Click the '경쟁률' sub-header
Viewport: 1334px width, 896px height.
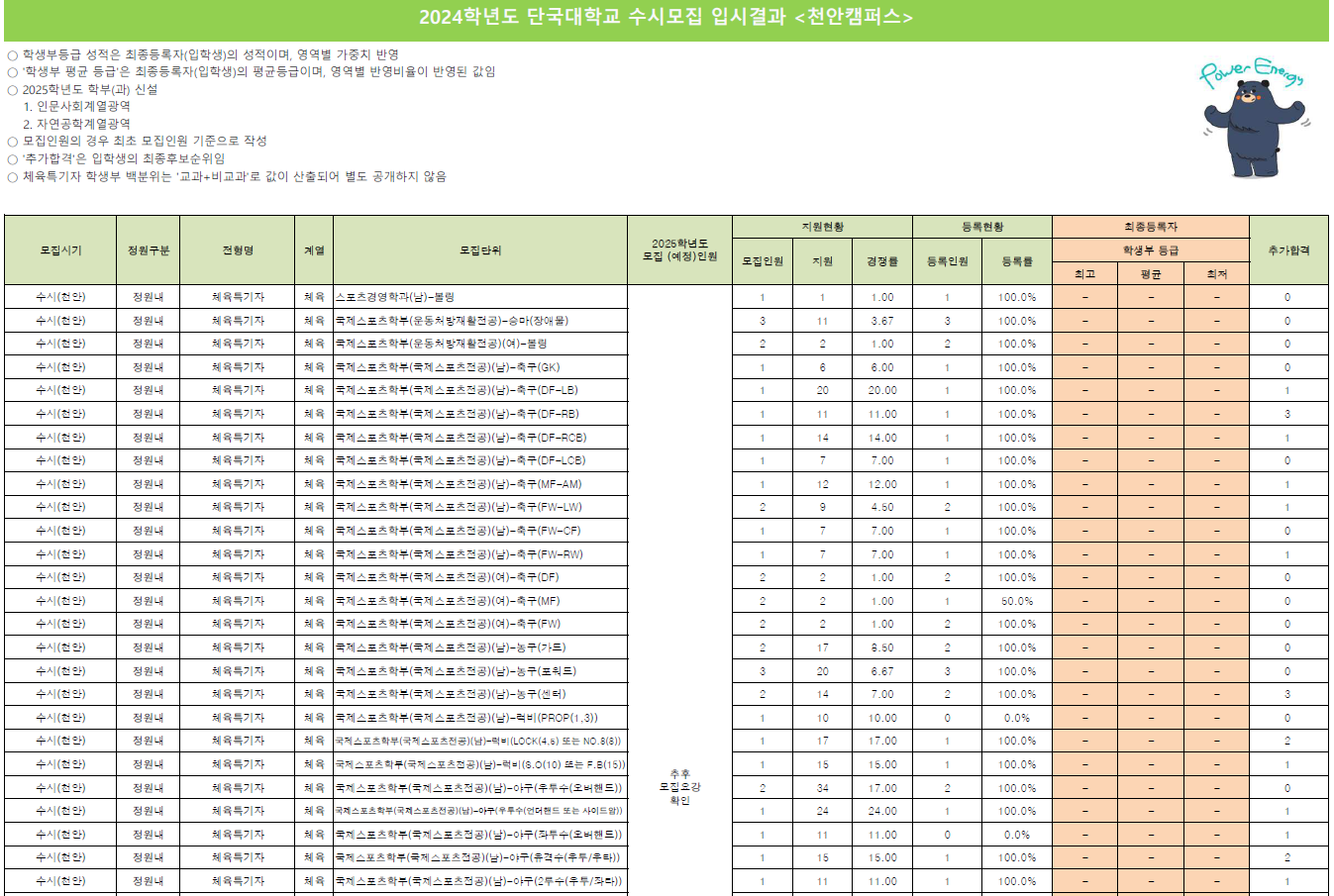pos(882,261)
